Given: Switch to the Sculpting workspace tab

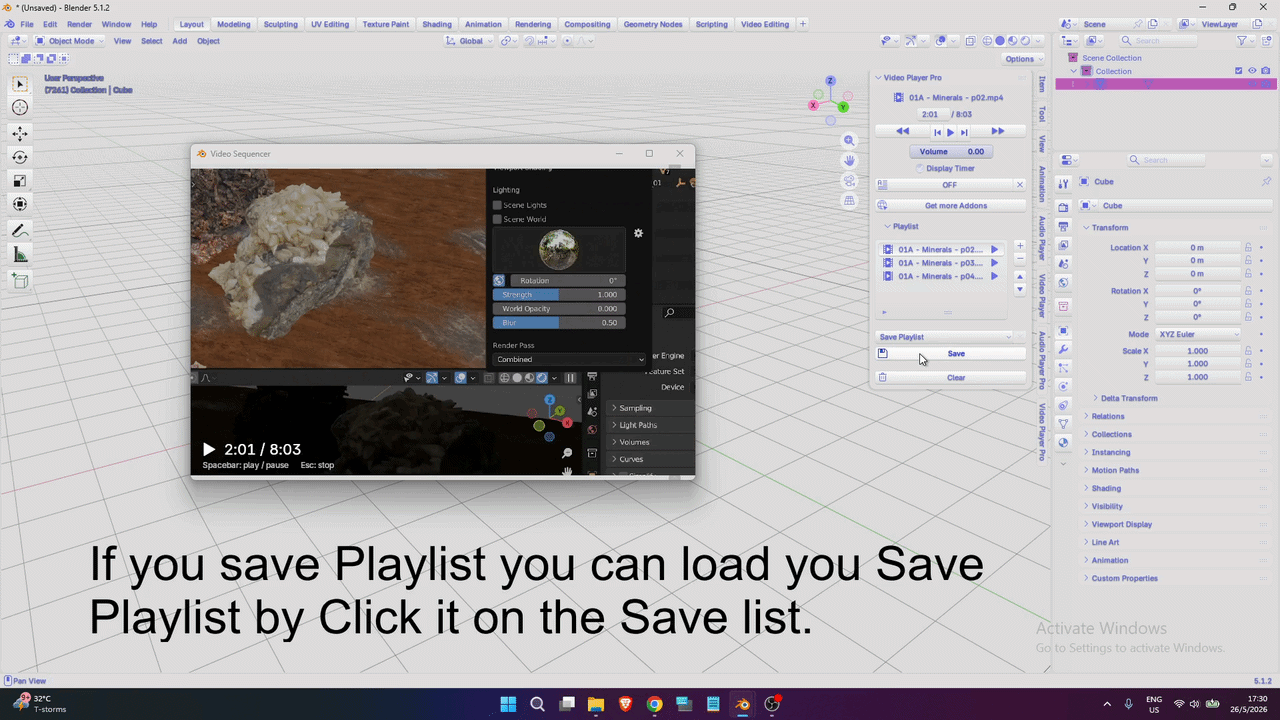Looking at the screenshot, I should [x=281, y=24].
